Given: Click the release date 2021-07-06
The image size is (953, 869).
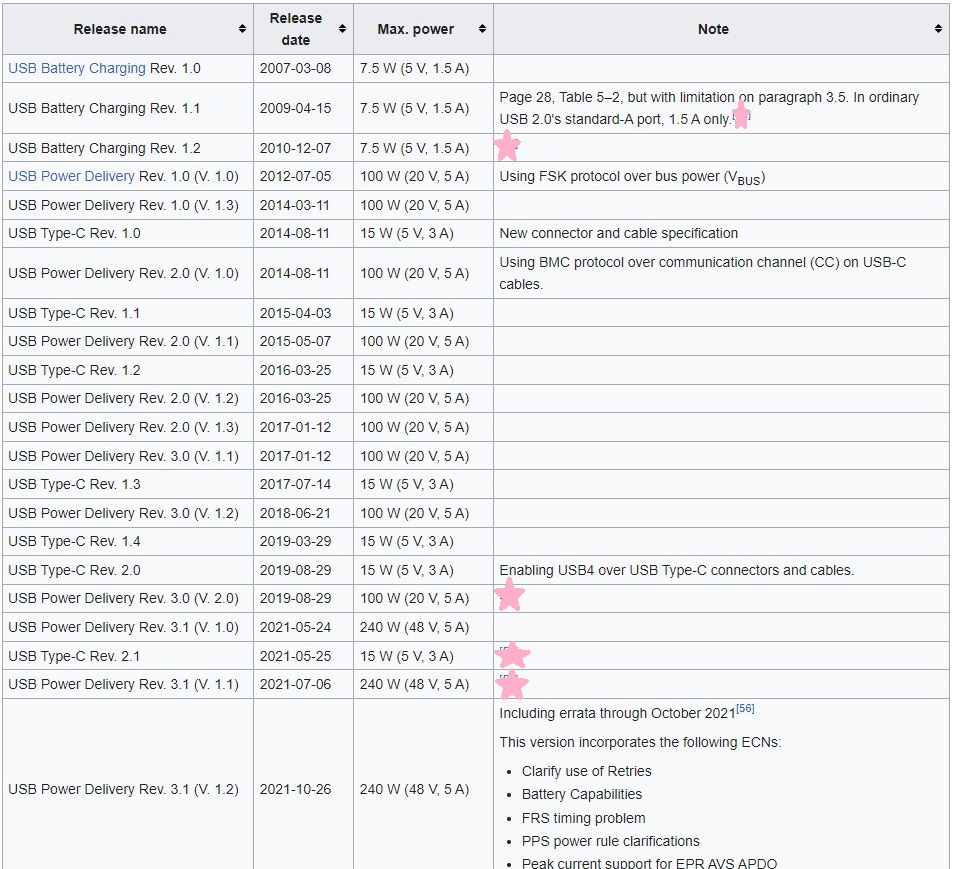Looking at the screenshot, I should tap(295, 684).
